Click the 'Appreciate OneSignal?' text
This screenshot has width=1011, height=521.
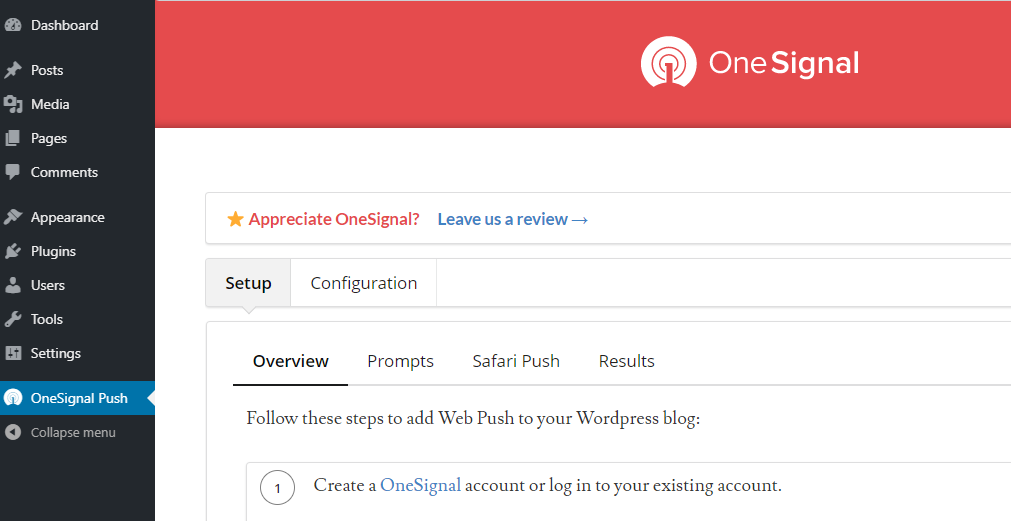tap(334, 219)
